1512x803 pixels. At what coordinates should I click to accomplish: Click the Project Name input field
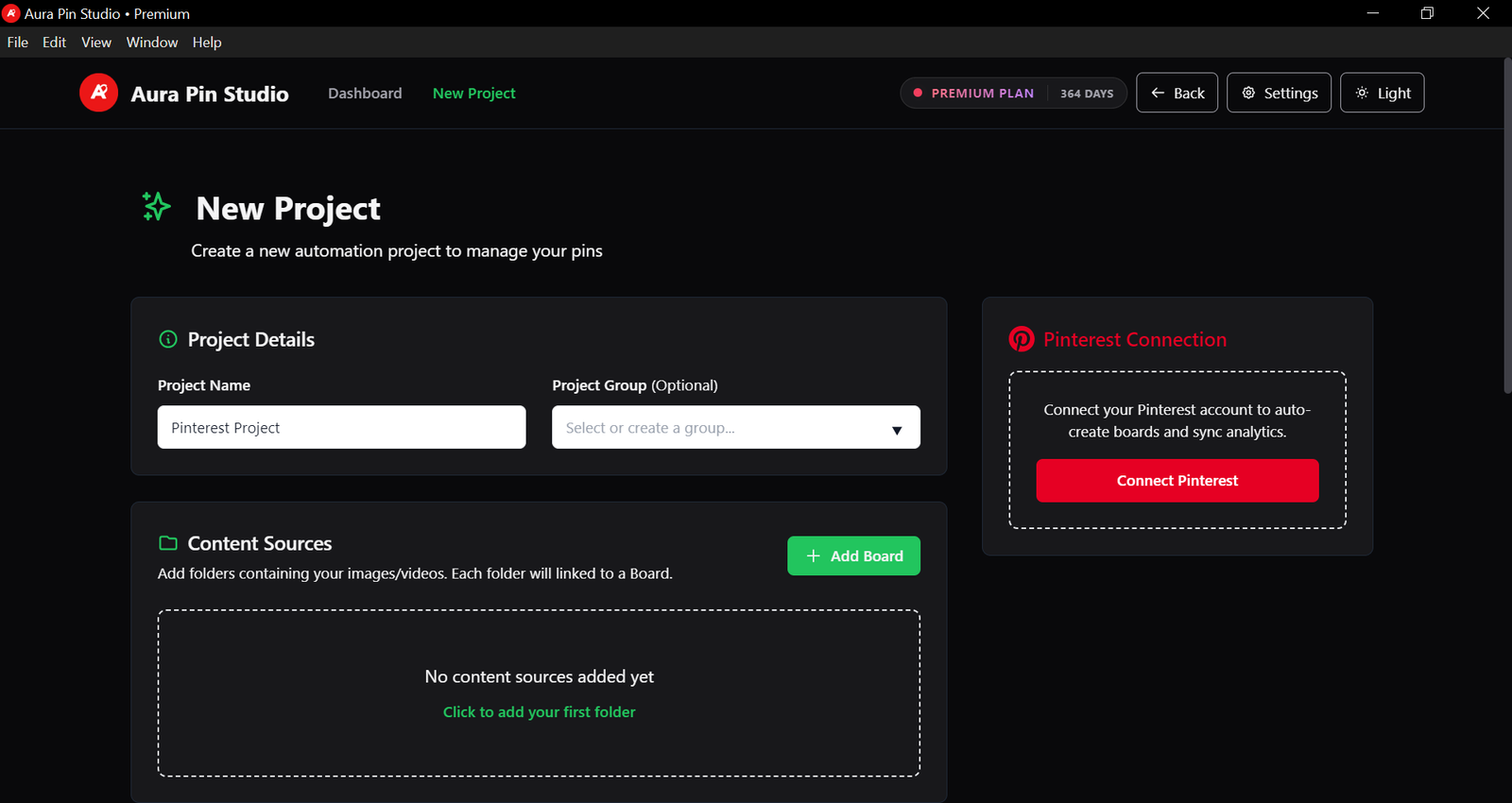342,427
